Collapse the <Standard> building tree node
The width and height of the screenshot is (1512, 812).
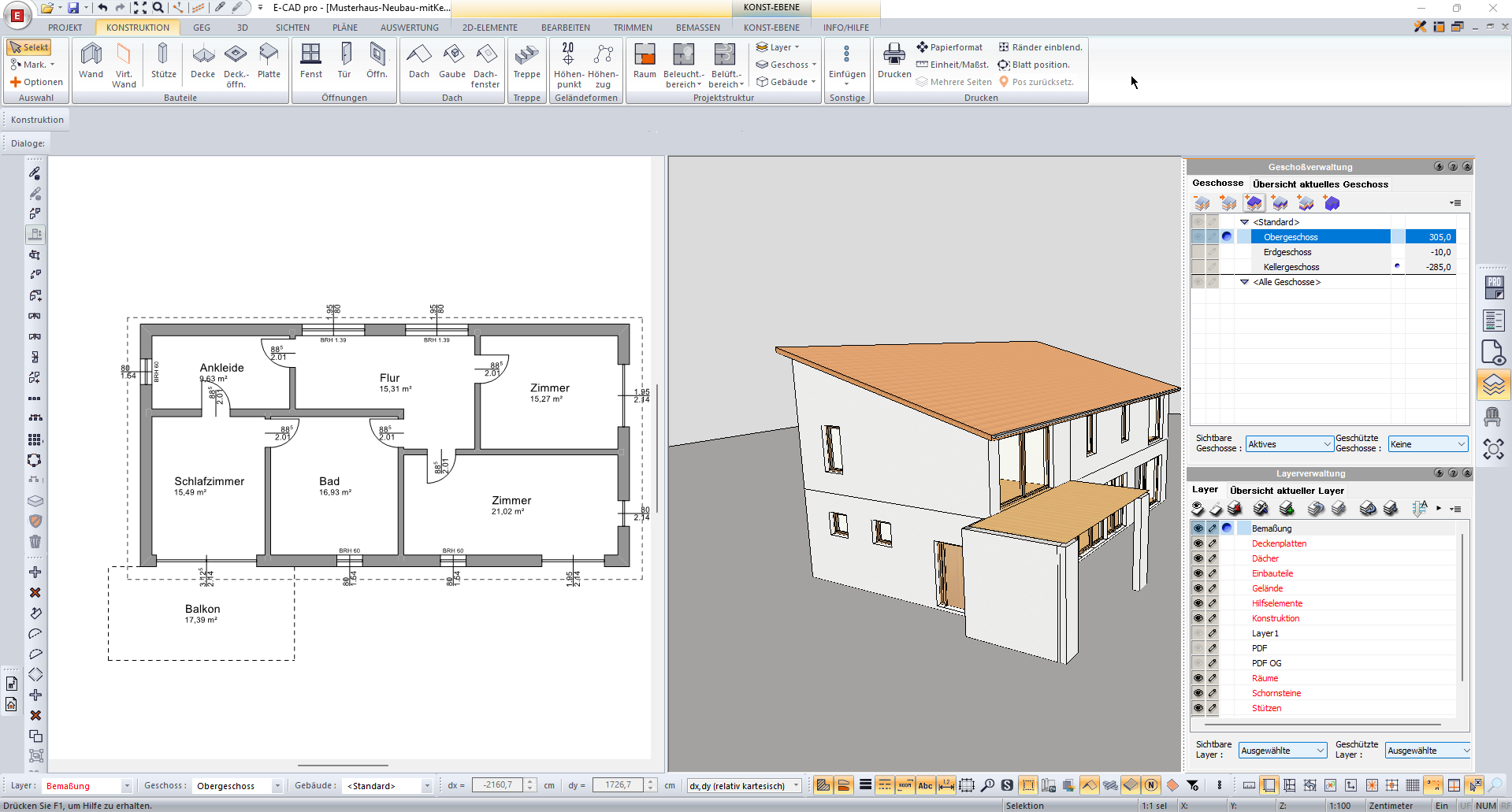pos(1245,222)
